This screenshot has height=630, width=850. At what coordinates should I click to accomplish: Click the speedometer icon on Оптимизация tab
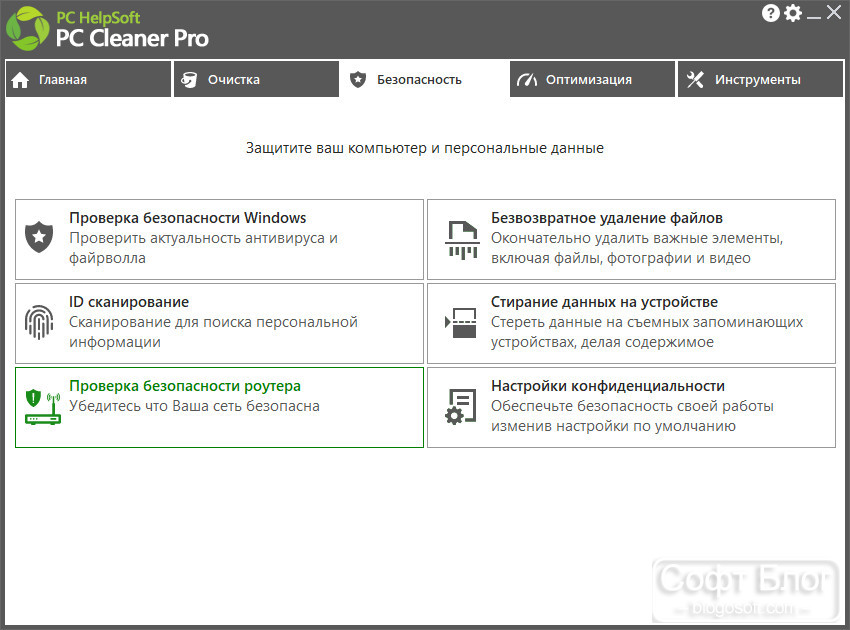click(526, 80)
